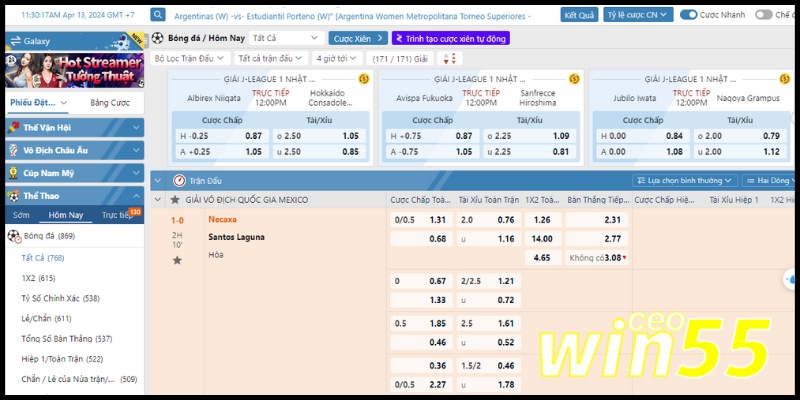This screenshot has height=400, width=800.
Task: Click the soccer ball icon beside Bóng đá (869)
Action: [14, 236]
